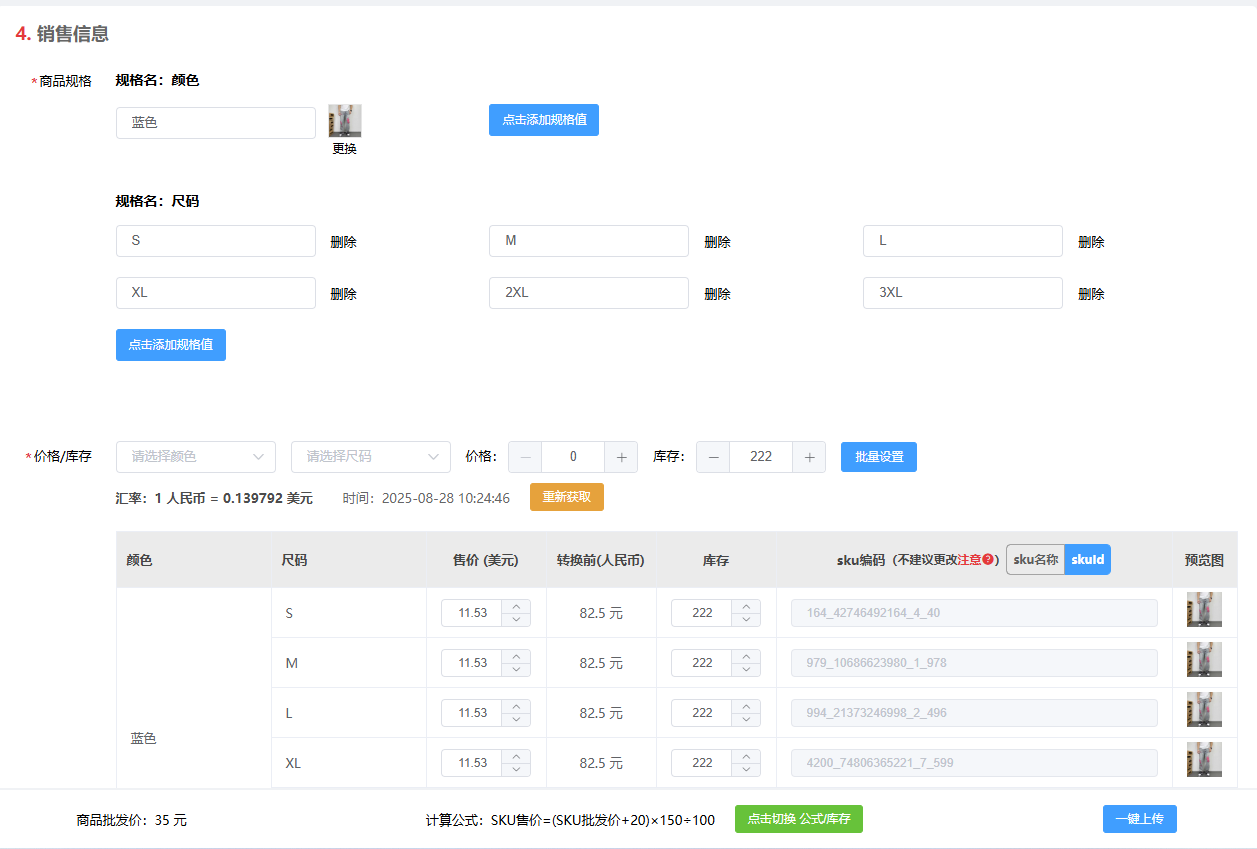Decrease the batch price with minus button
Screen dimensions: 1257x849
tap(525, 457)
